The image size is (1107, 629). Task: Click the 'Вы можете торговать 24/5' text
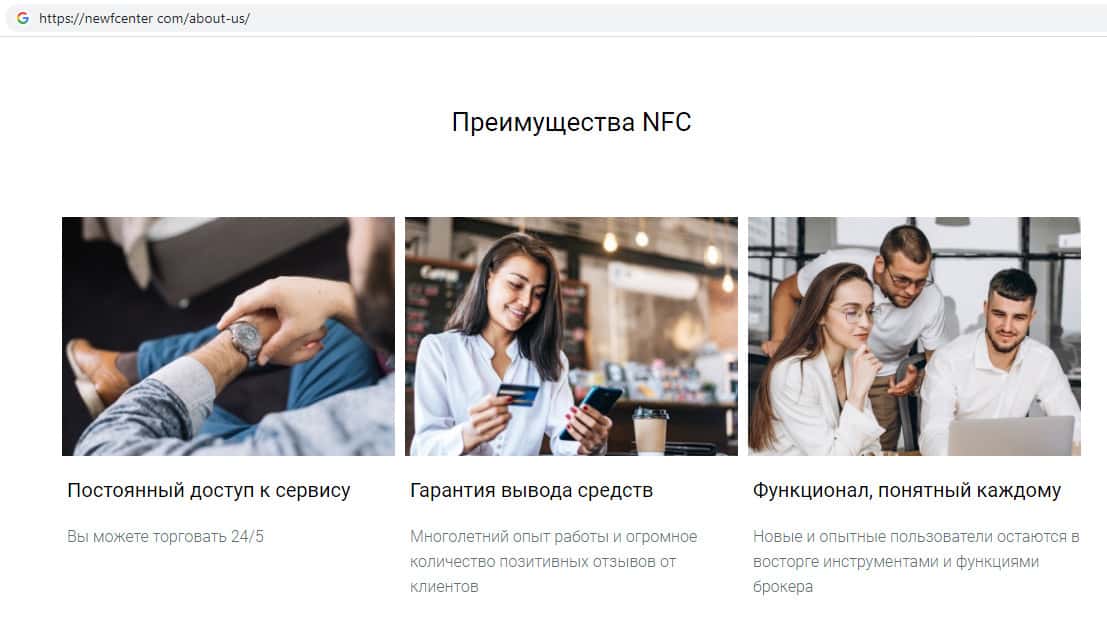165,537
